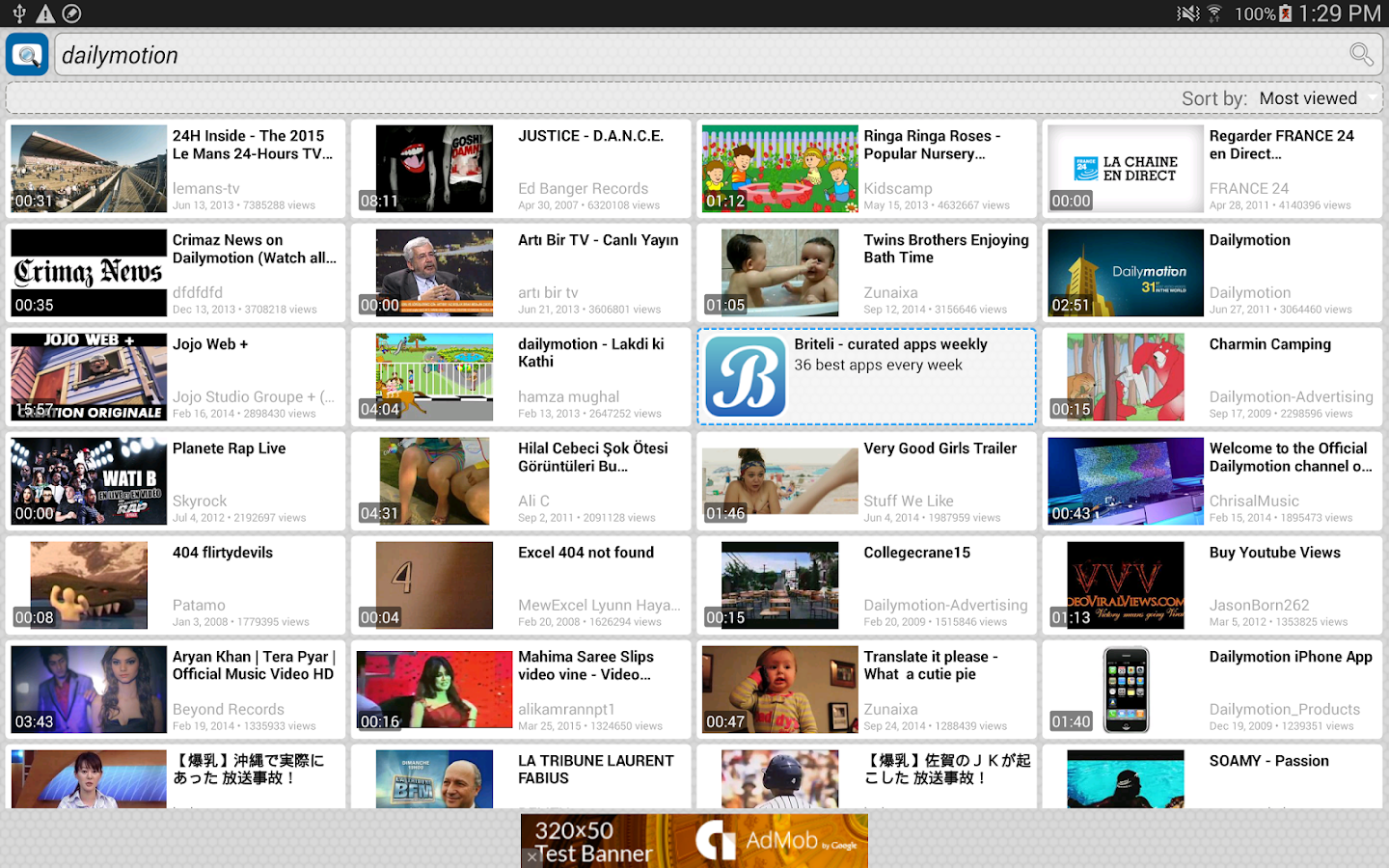This screenshot has width=1389, height=868.
Task: Tap the Dailymotion_Products channel name
Action: tap(1285, 709)
